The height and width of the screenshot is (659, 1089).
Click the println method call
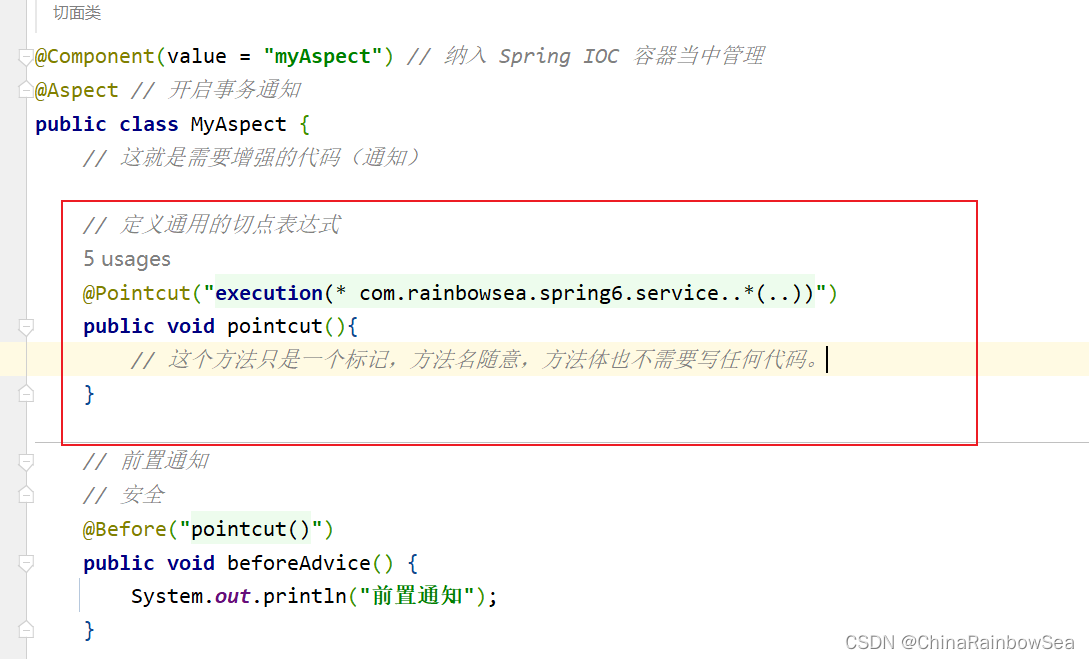click(x=304, y=597)
